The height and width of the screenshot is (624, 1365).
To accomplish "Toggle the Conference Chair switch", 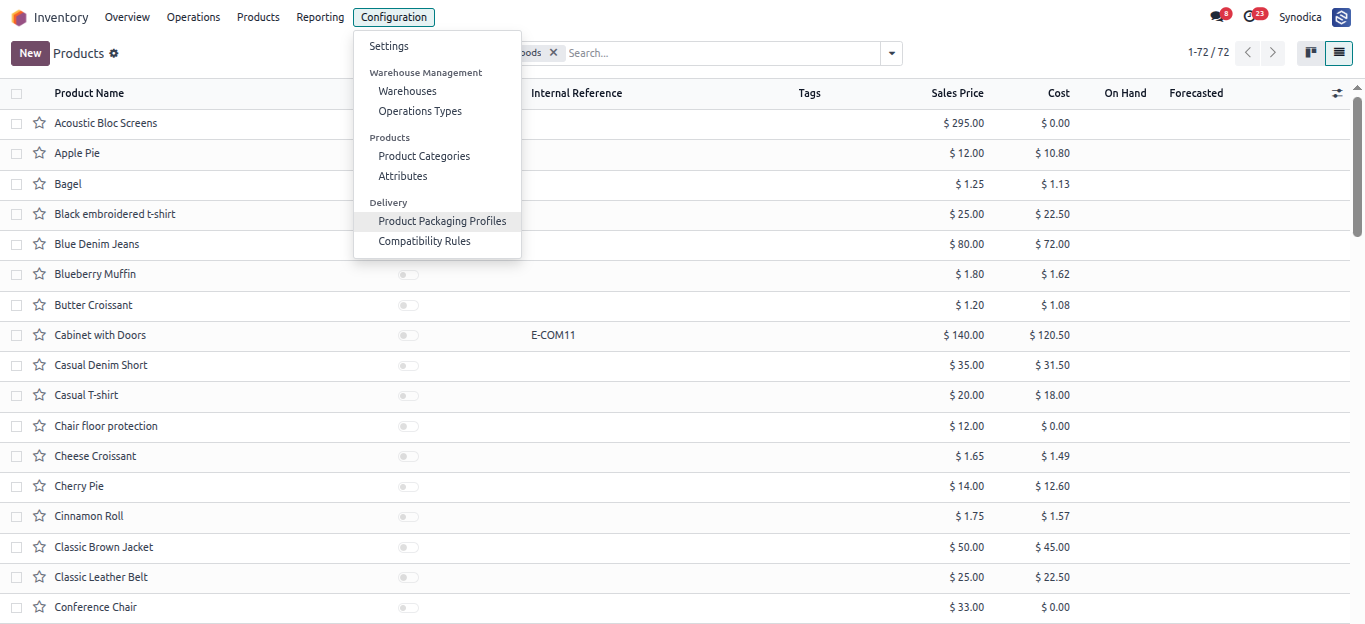I will coord(408,608).
